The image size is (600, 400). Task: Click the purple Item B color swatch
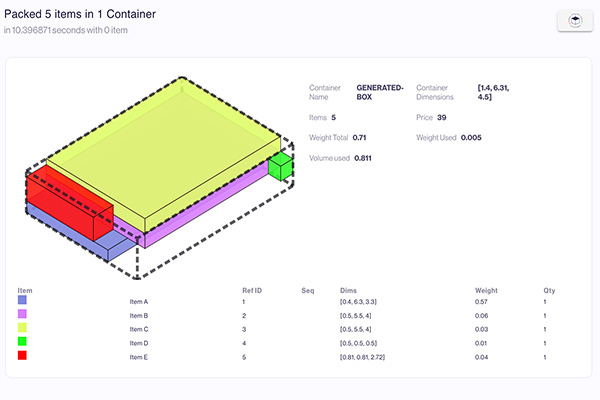click(22, 314)
